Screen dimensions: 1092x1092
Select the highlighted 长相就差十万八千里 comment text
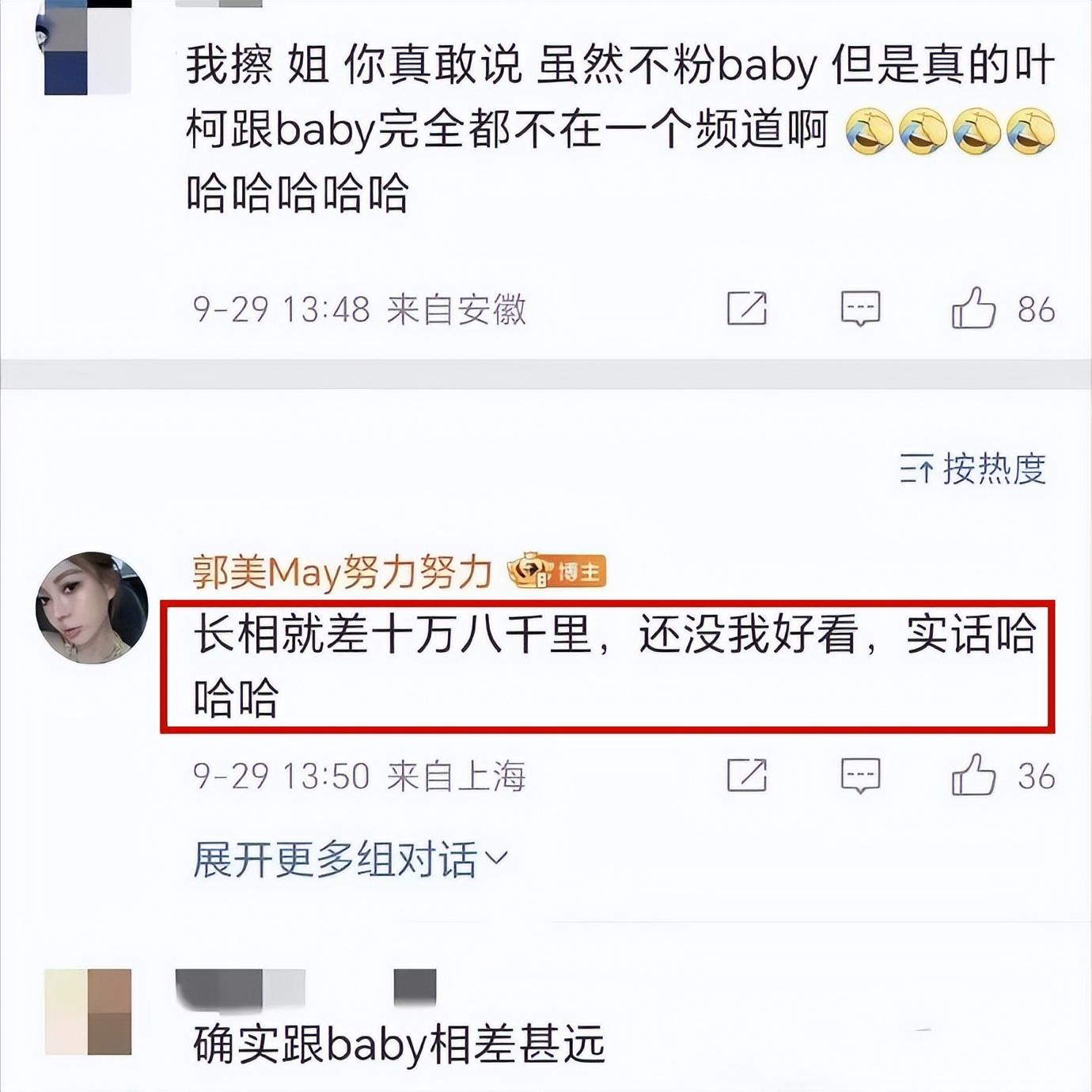(607, 666)
